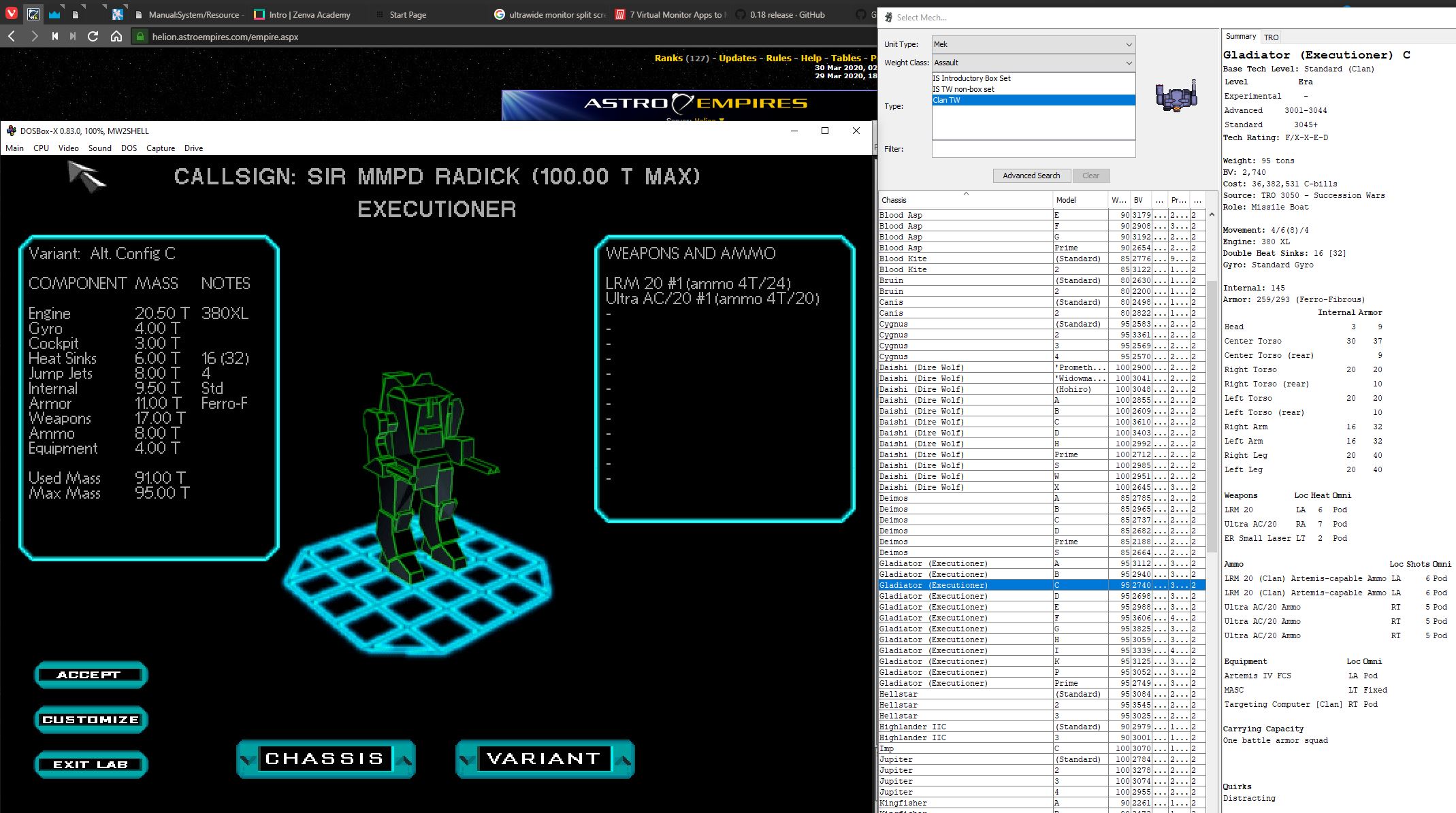Click the browser back arrow
1456x813 pixels.
[12, 37]
